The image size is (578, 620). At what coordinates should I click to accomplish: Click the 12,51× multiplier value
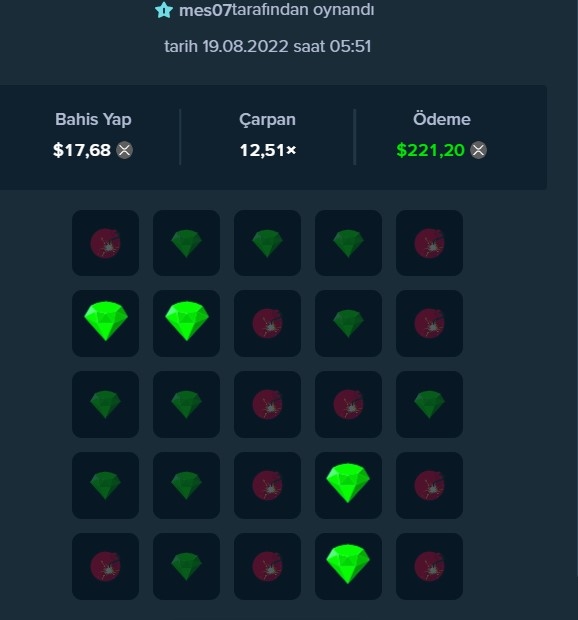(x=268, y=150)
